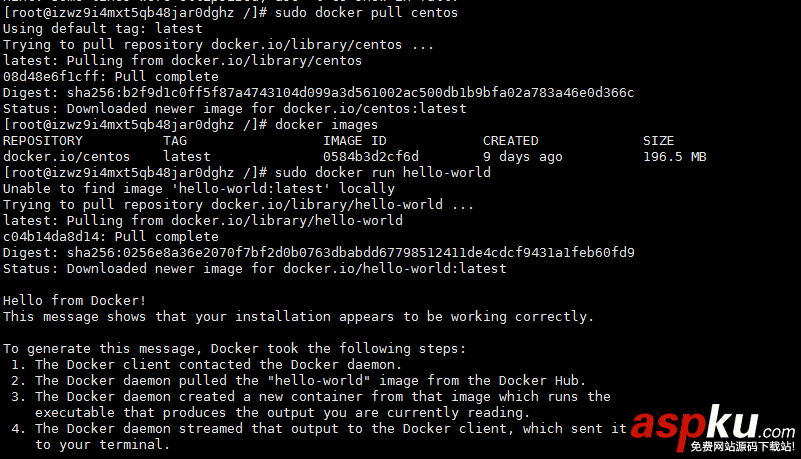Select the REPOSITORY column header
Image resolution: width=801 pixels, height=459 pixels.
point(43,141)
